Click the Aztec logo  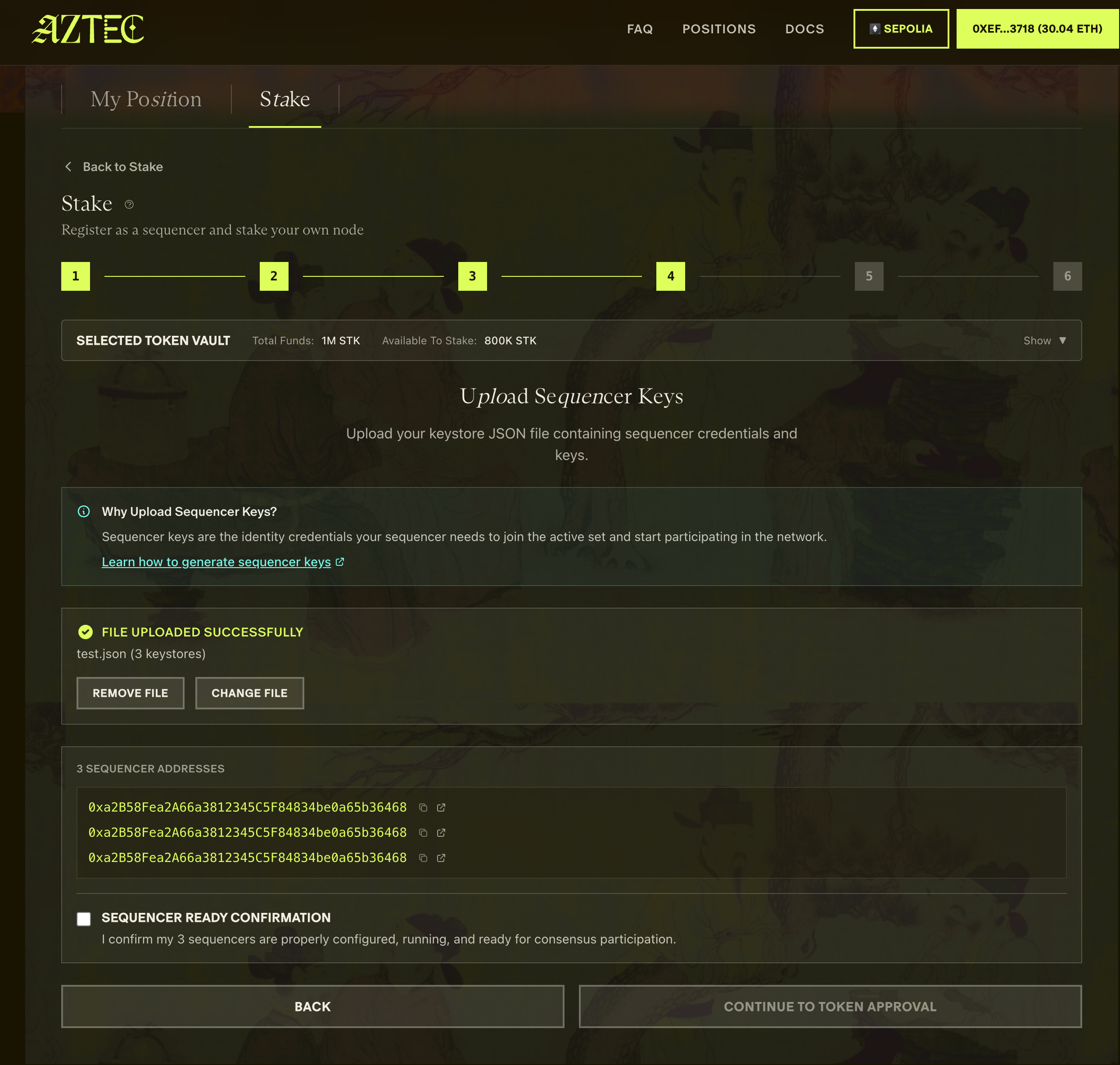88,29
